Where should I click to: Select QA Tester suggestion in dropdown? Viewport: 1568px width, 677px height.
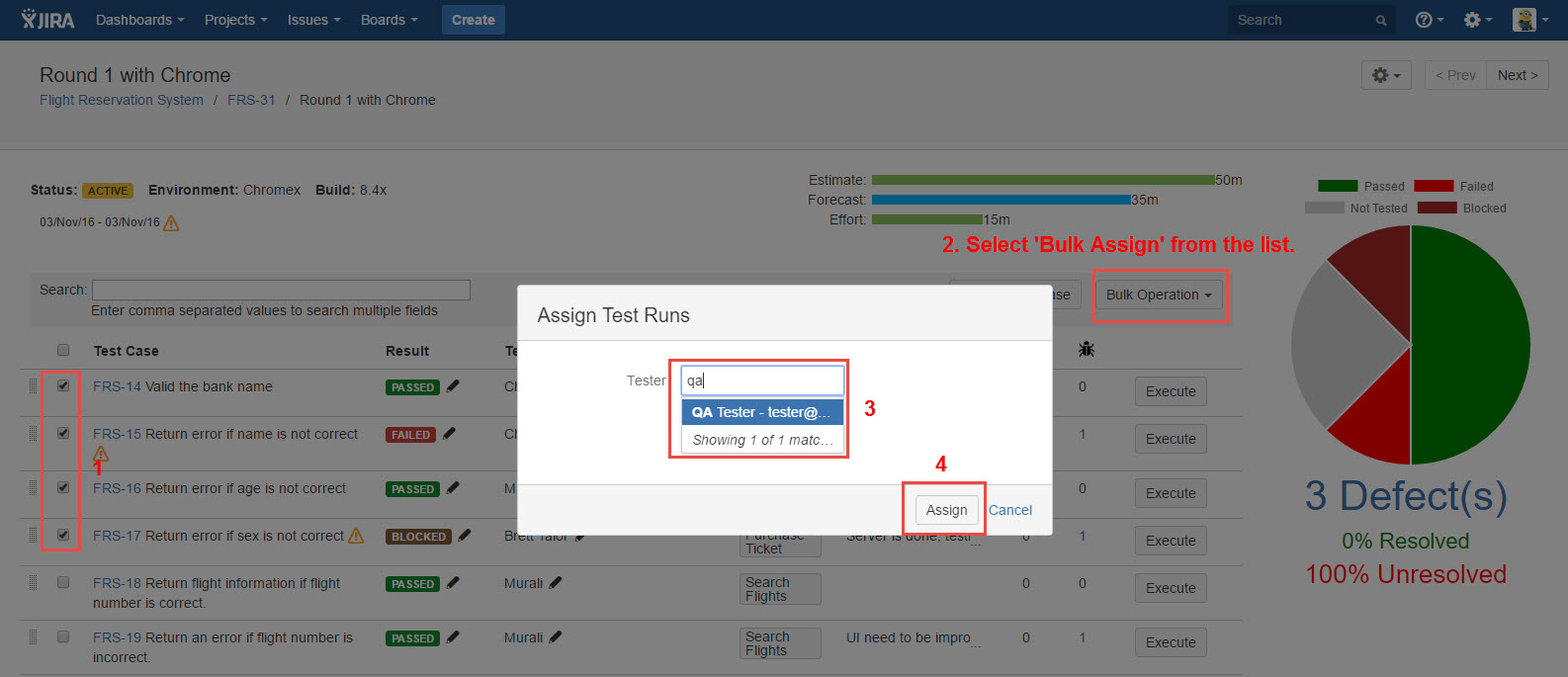point(762,412)
